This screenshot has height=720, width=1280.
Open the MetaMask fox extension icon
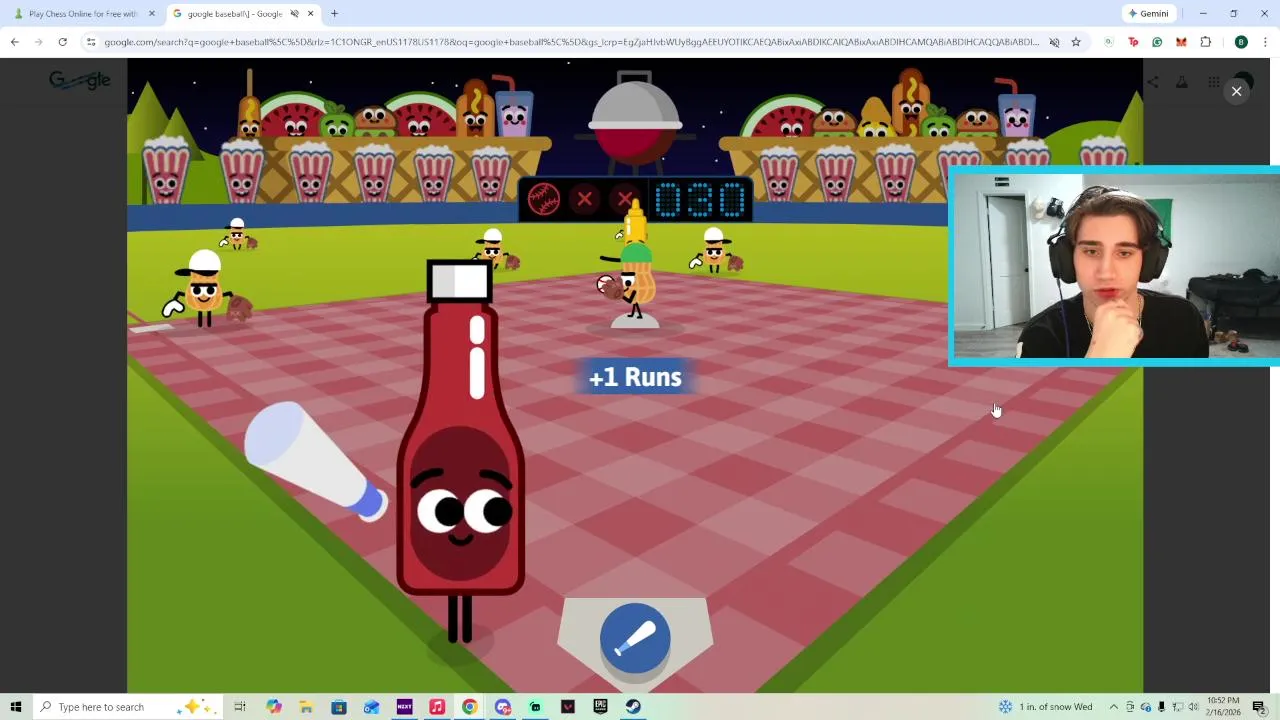pos(1181,42)
